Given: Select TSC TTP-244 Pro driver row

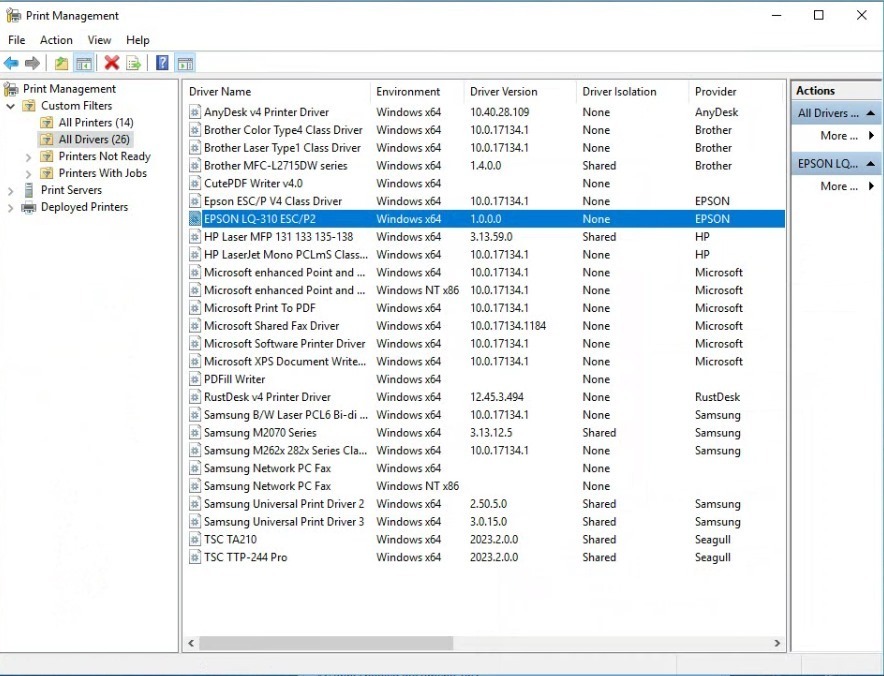Looking at the screenshot, I should (x=486, y=557).
